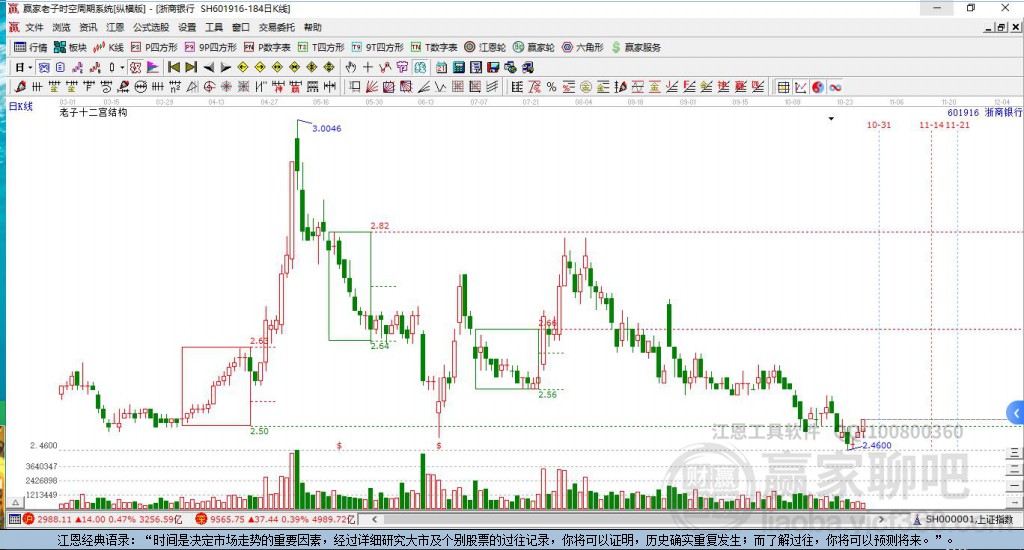Open the T数字表 tool
This screenshot has width=1024, height=550.
point(434,47)
